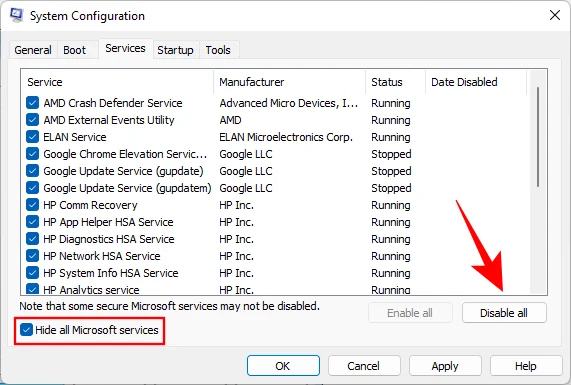Click the Disable all button

point(504,313)
